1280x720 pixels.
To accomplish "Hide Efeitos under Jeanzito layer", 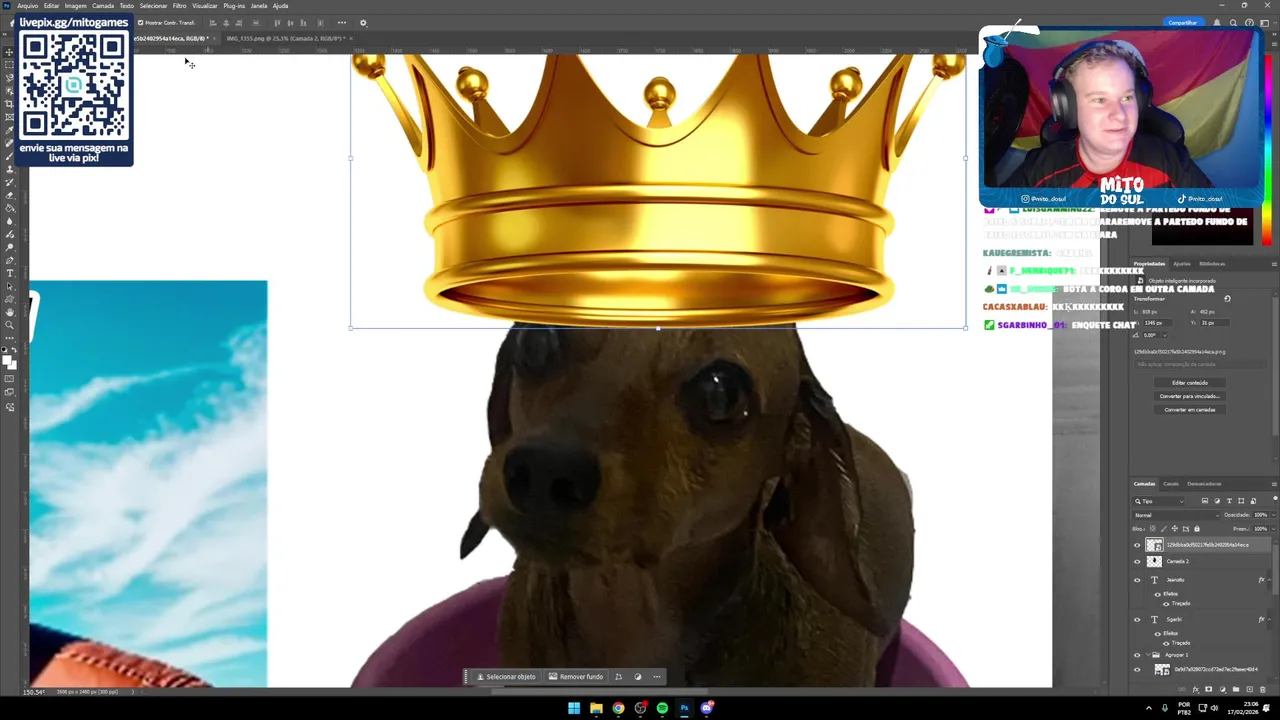I will point(1158,594).
